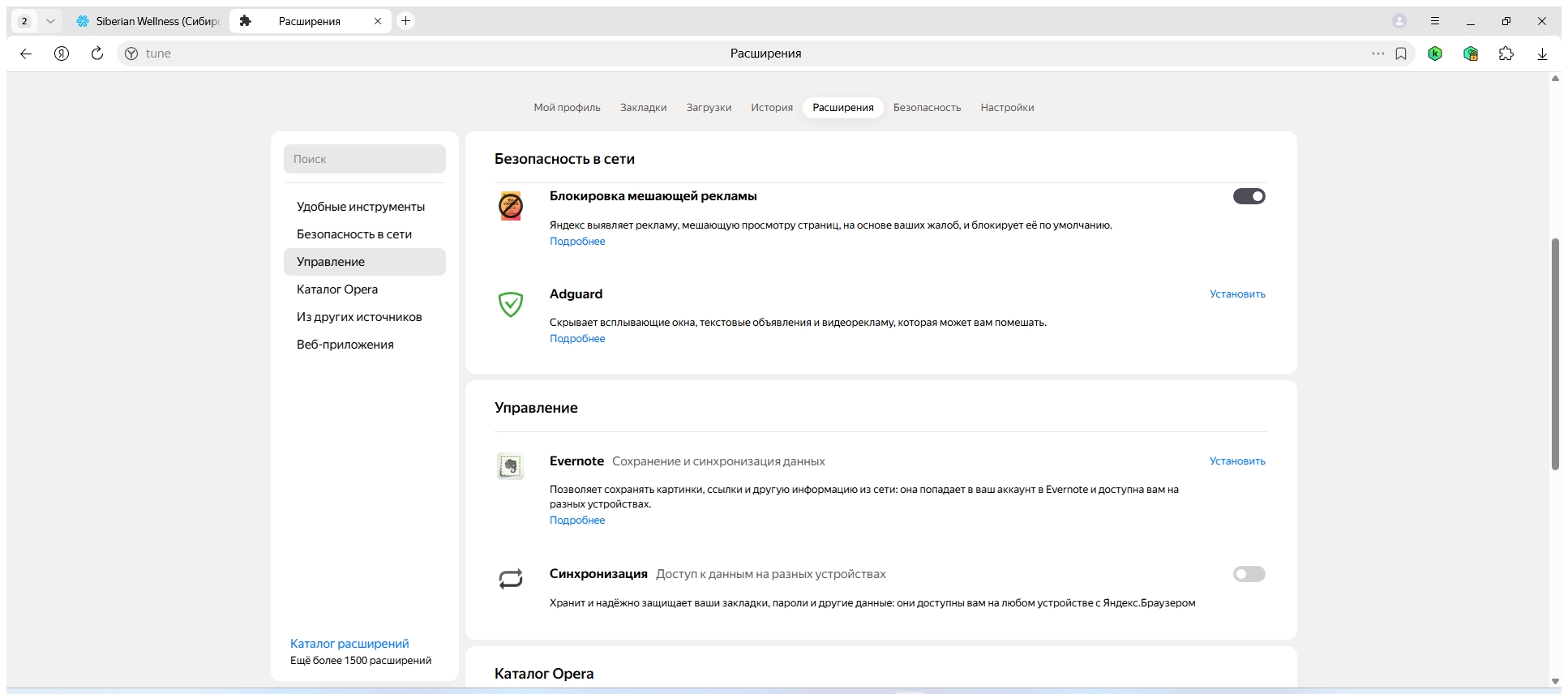Image resolution: width=1568 pixels, height=694 pixels.
Task: Open the hamburger menu icon in title bar
Action: [x=1435, y=21]
